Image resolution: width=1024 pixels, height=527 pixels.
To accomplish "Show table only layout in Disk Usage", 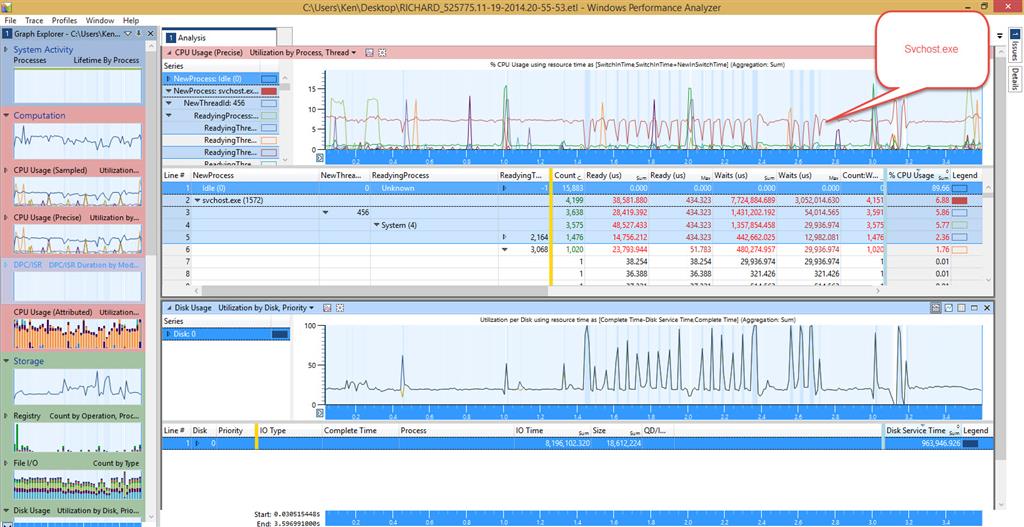I will (x=961, y=308).
